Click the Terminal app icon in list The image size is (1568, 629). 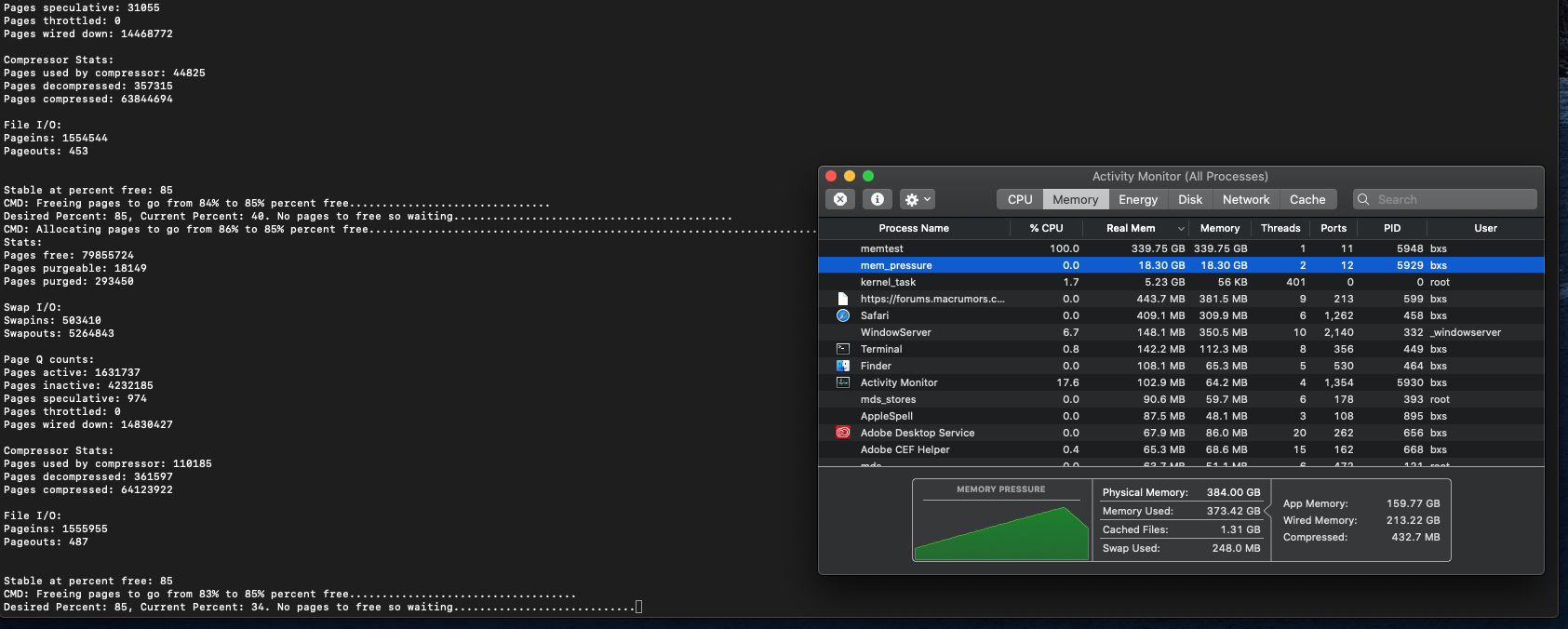[843, 349]
